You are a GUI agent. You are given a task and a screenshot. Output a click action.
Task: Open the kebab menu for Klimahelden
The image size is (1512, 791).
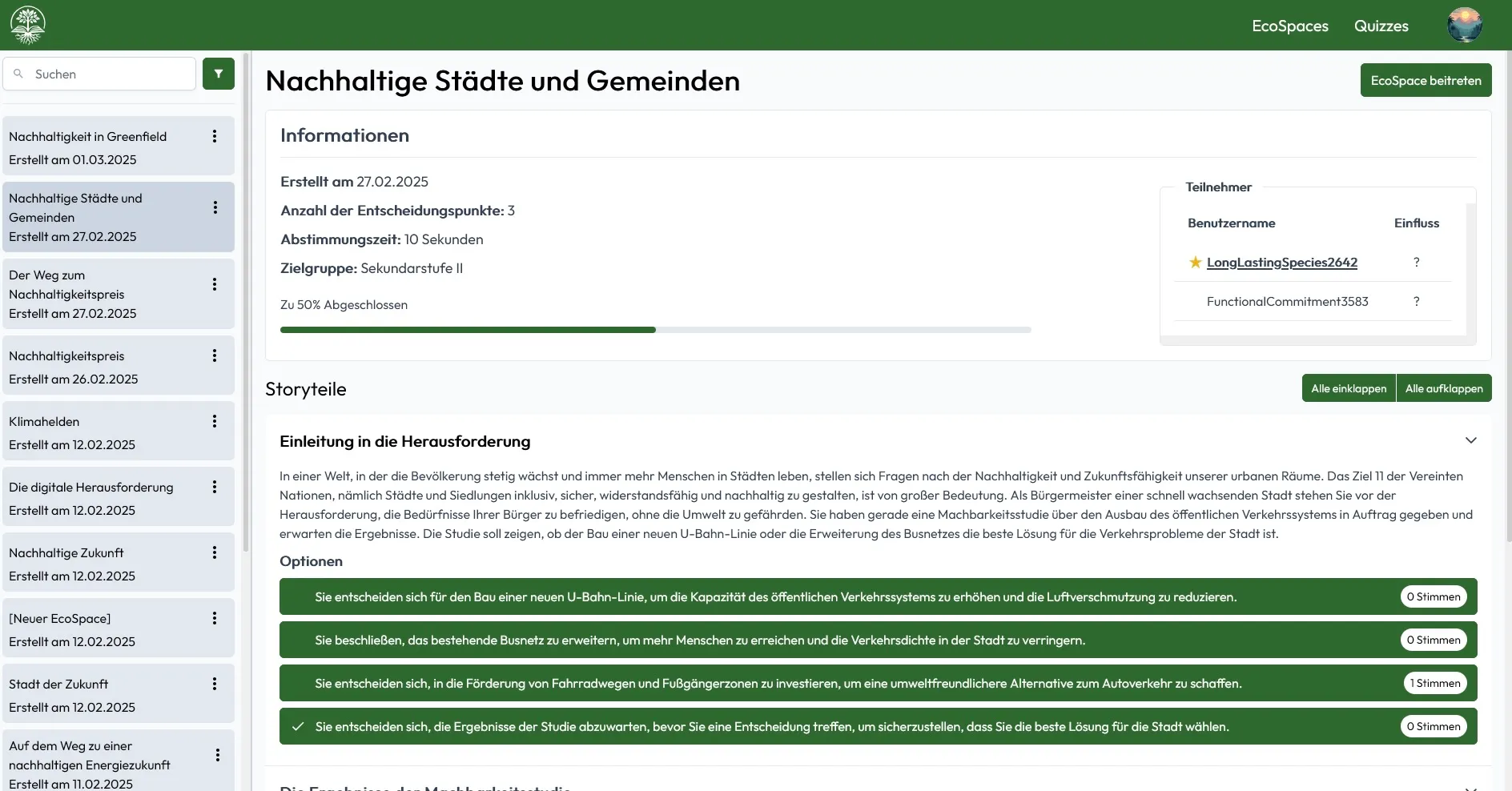[215, 421]
